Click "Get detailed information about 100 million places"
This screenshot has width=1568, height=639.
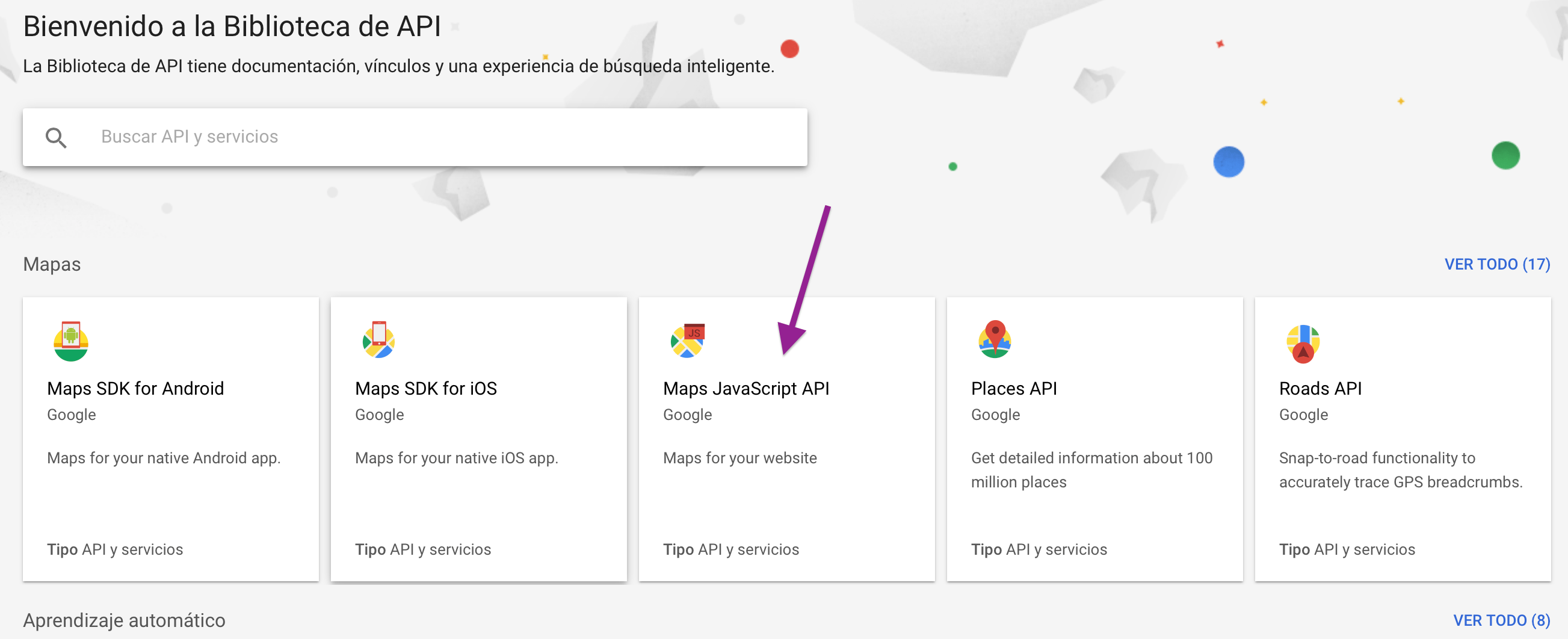coord(1092,470)
